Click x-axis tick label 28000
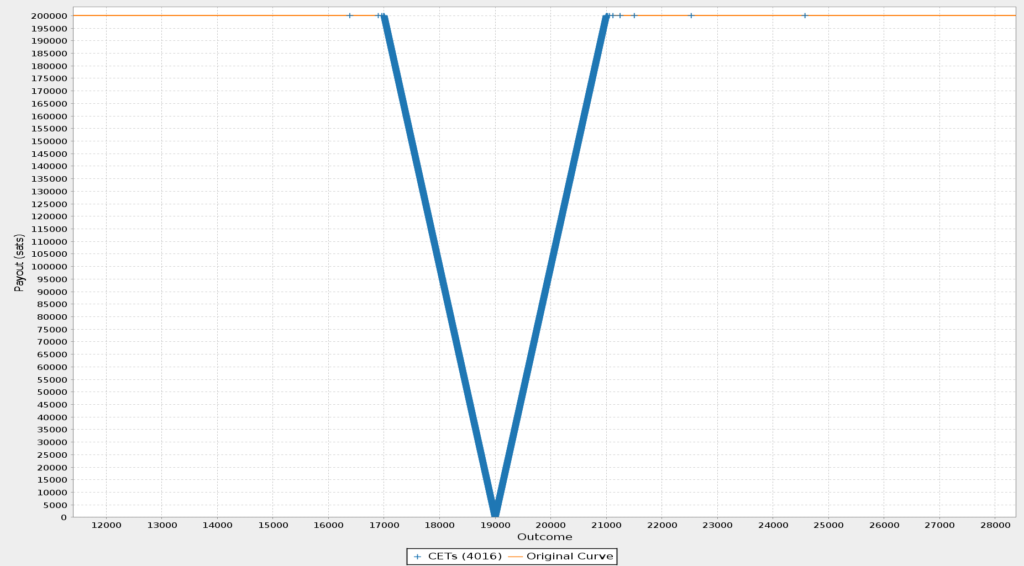The width and height of the screenshot is (1024, 566). [995, 525]
